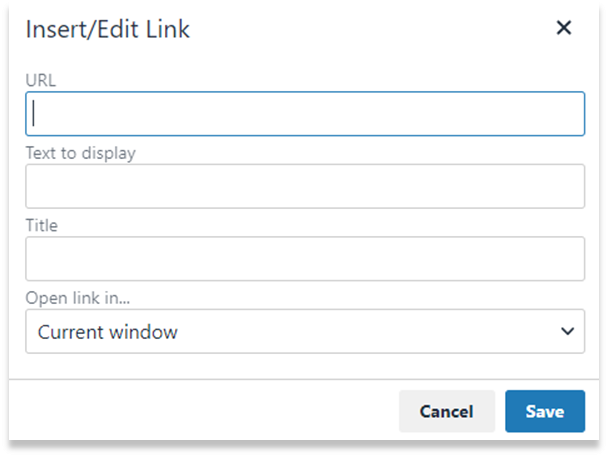The height and width of the screenshot is (457, 608).
Task: Place cursor in the Title input box
Action: pos(305,259)
